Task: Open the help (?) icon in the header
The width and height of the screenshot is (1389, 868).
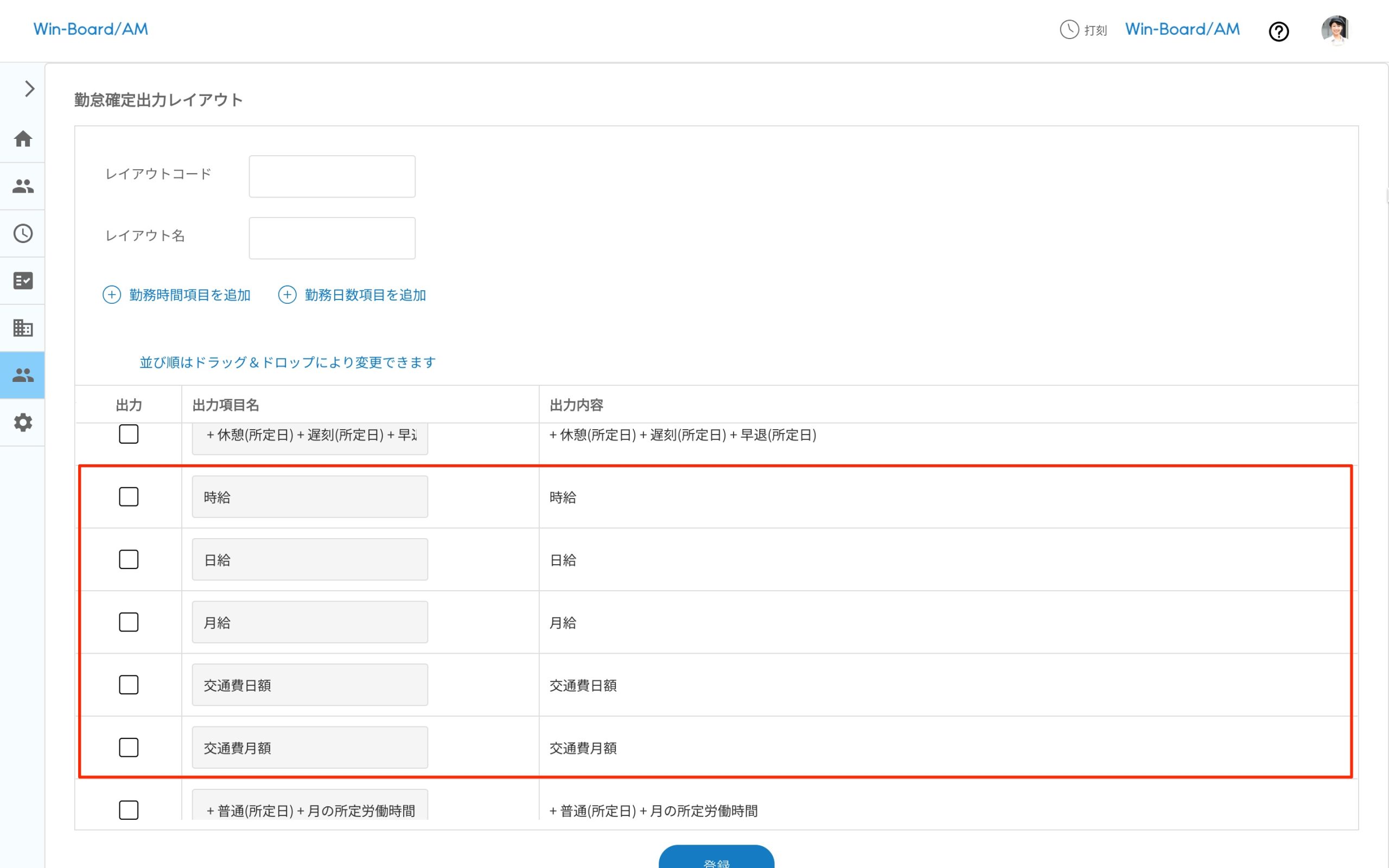Action: 1279,31
